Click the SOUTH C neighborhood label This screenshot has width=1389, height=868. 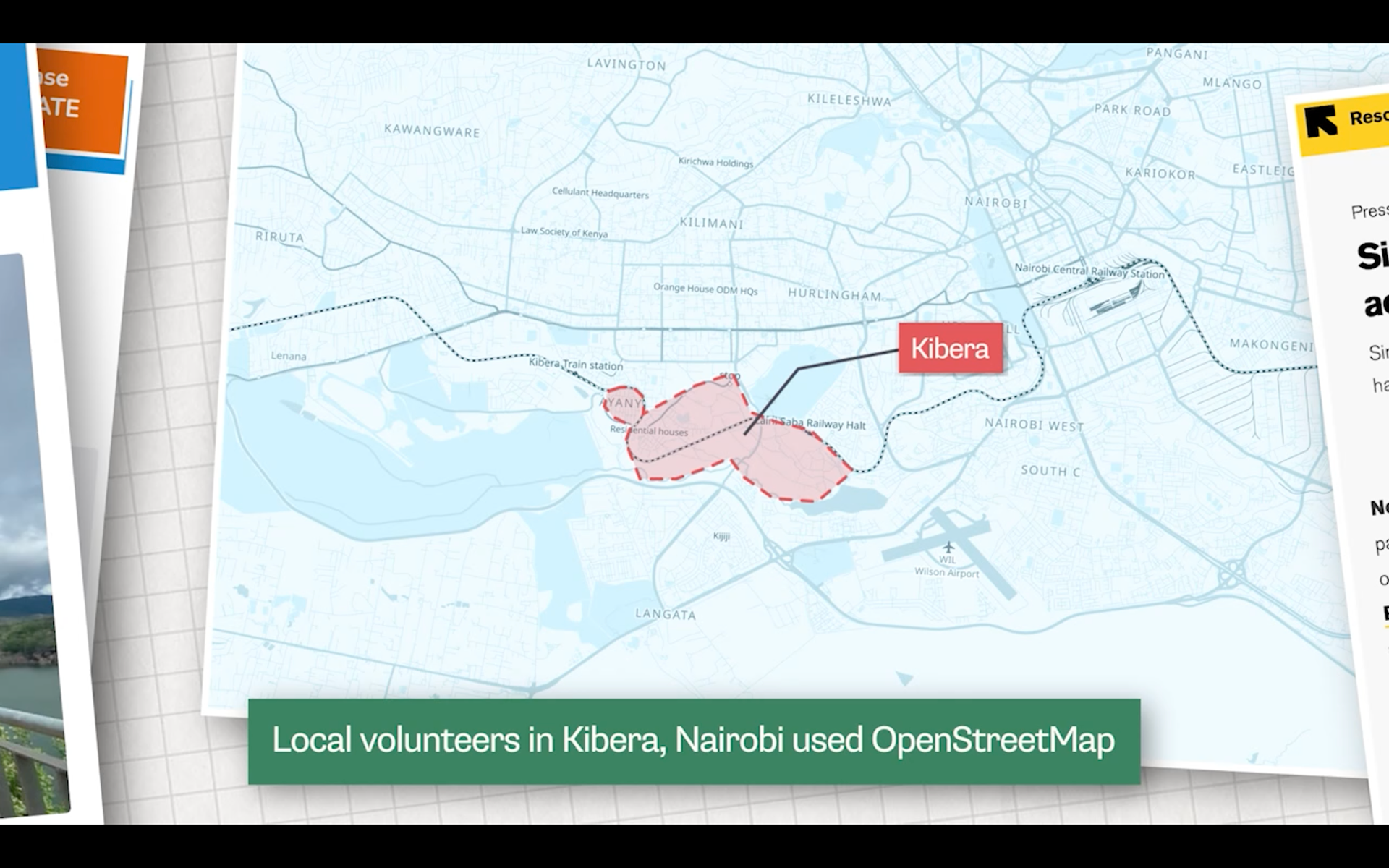pos(1050,471)
